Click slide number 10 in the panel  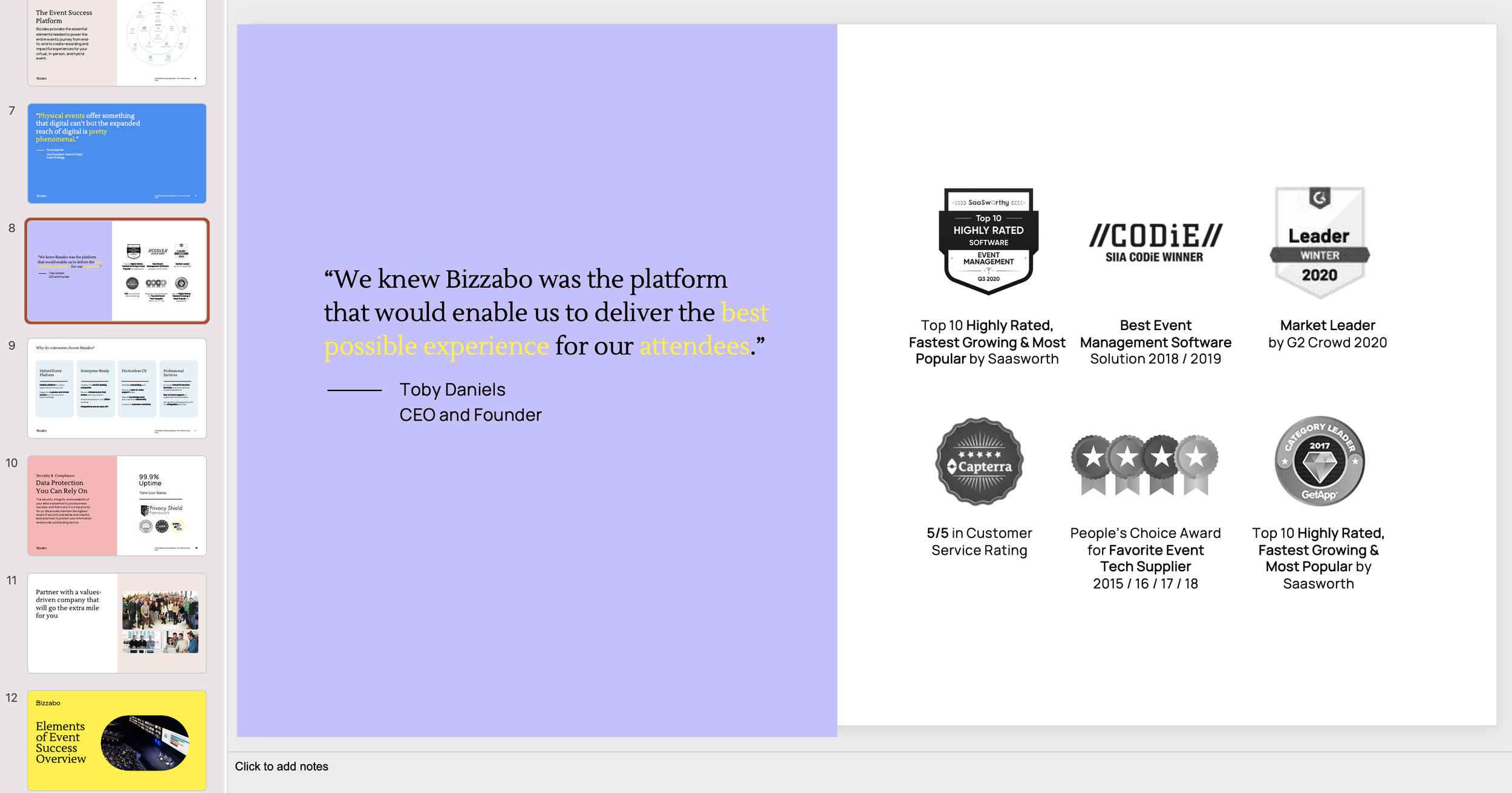11,463
